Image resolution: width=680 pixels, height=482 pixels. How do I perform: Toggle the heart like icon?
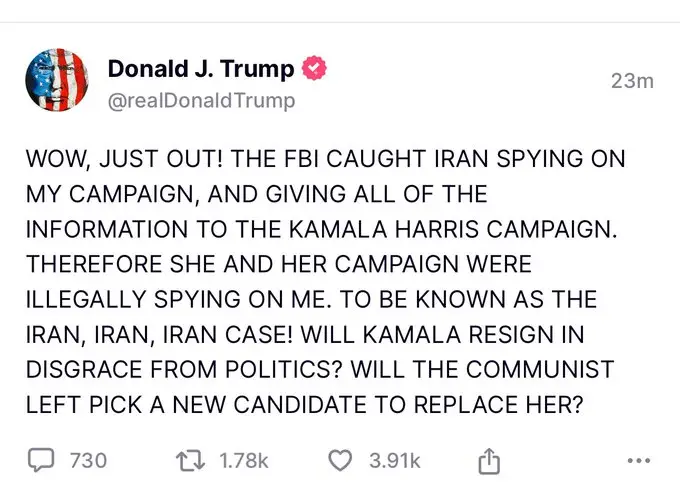coord(340,460)
